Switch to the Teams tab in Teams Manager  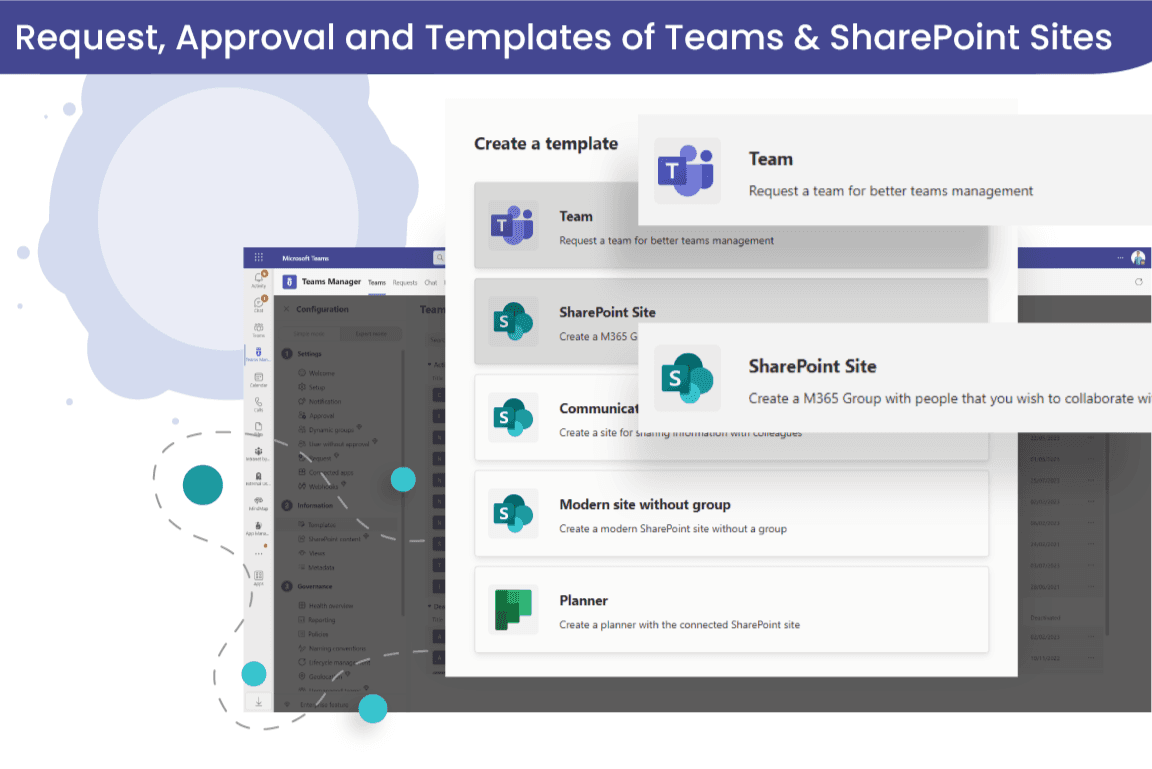377,283
